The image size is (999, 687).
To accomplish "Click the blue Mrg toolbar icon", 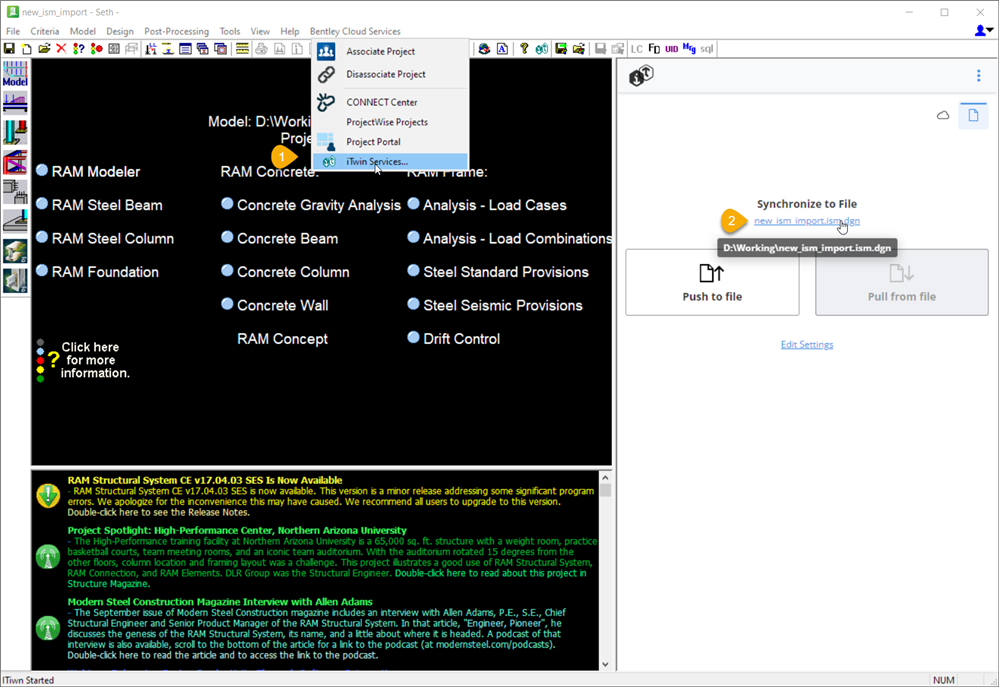I will coord(689,48).
